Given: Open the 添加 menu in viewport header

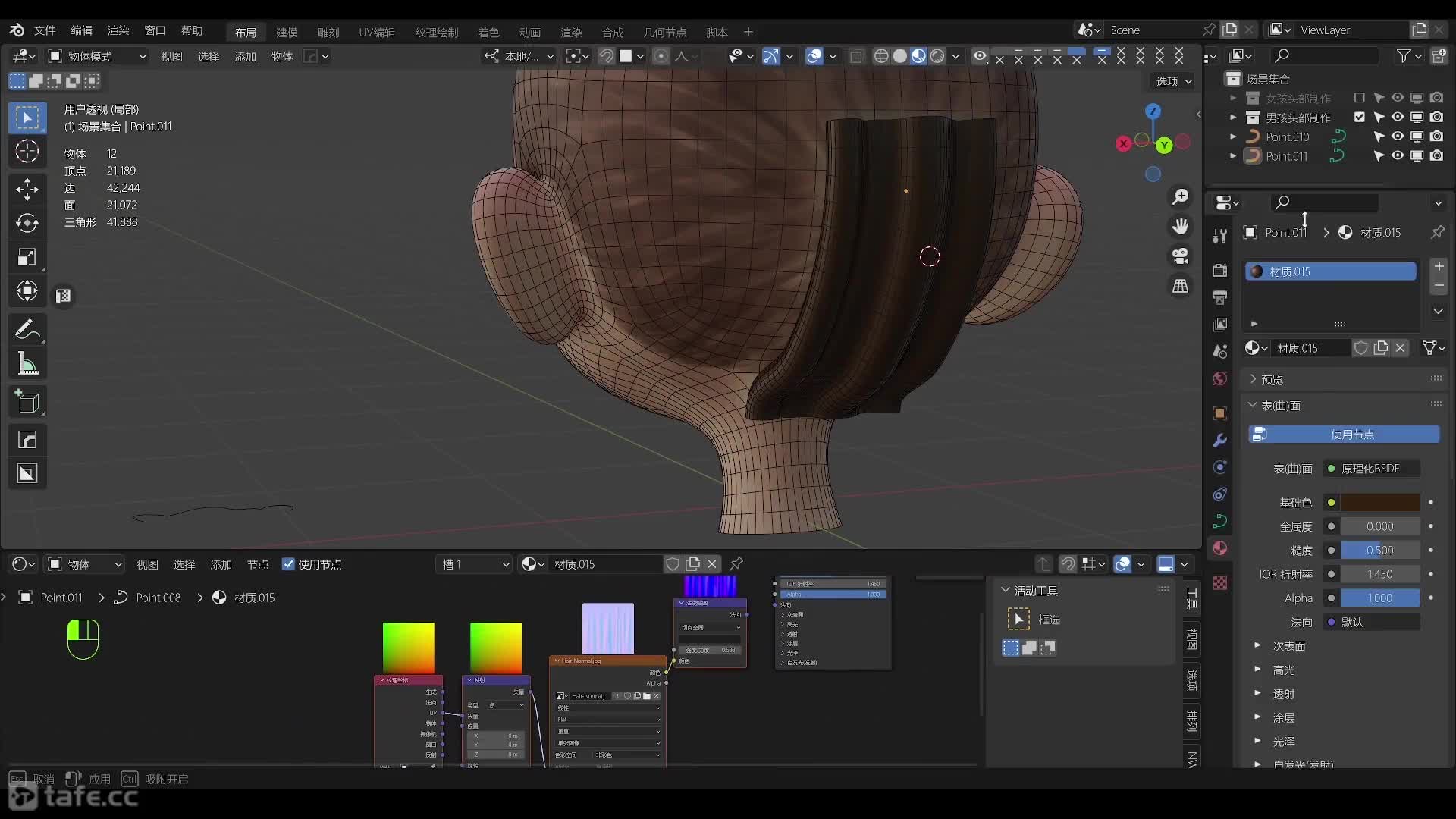Looking at the screenshot, I should [245, 56].
